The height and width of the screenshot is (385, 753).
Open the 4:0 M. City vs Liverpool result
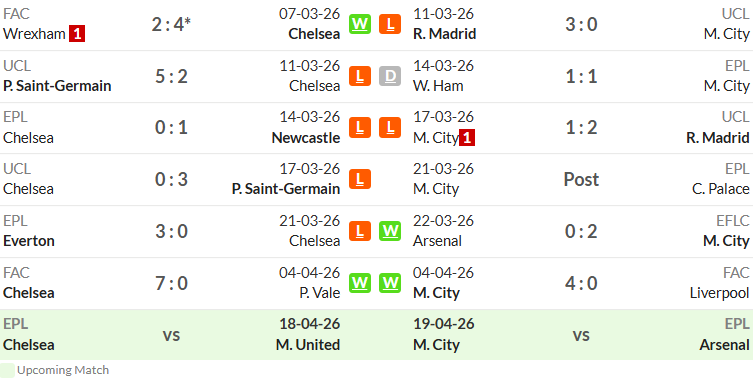pyautogui.click(x=581, y=283)
